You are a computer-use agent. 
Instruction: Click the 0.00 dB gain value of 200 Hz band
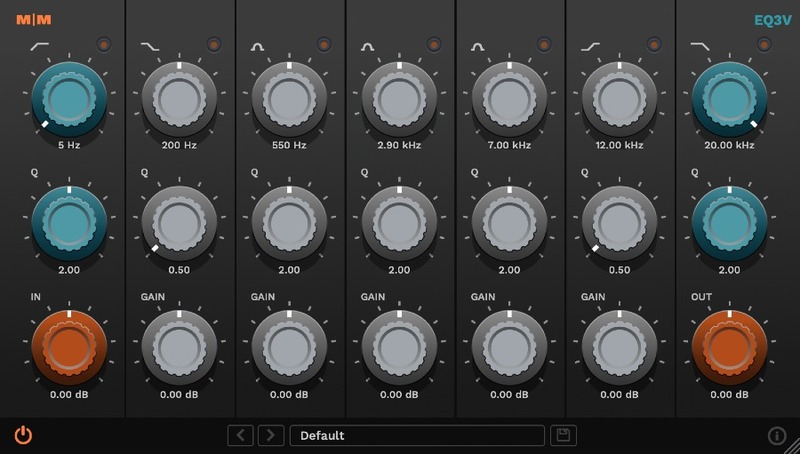(x=179, y=395)
